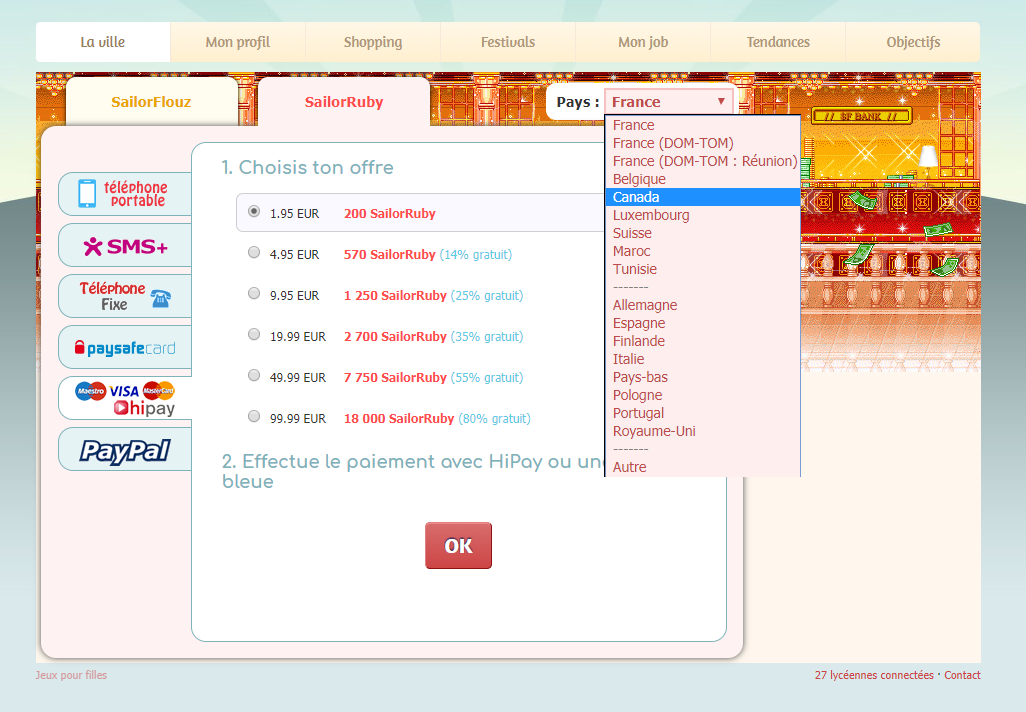Screen dimensions: 1026x712
Task: Switch to the SailorRuby tab
Action: click(344, 101)
